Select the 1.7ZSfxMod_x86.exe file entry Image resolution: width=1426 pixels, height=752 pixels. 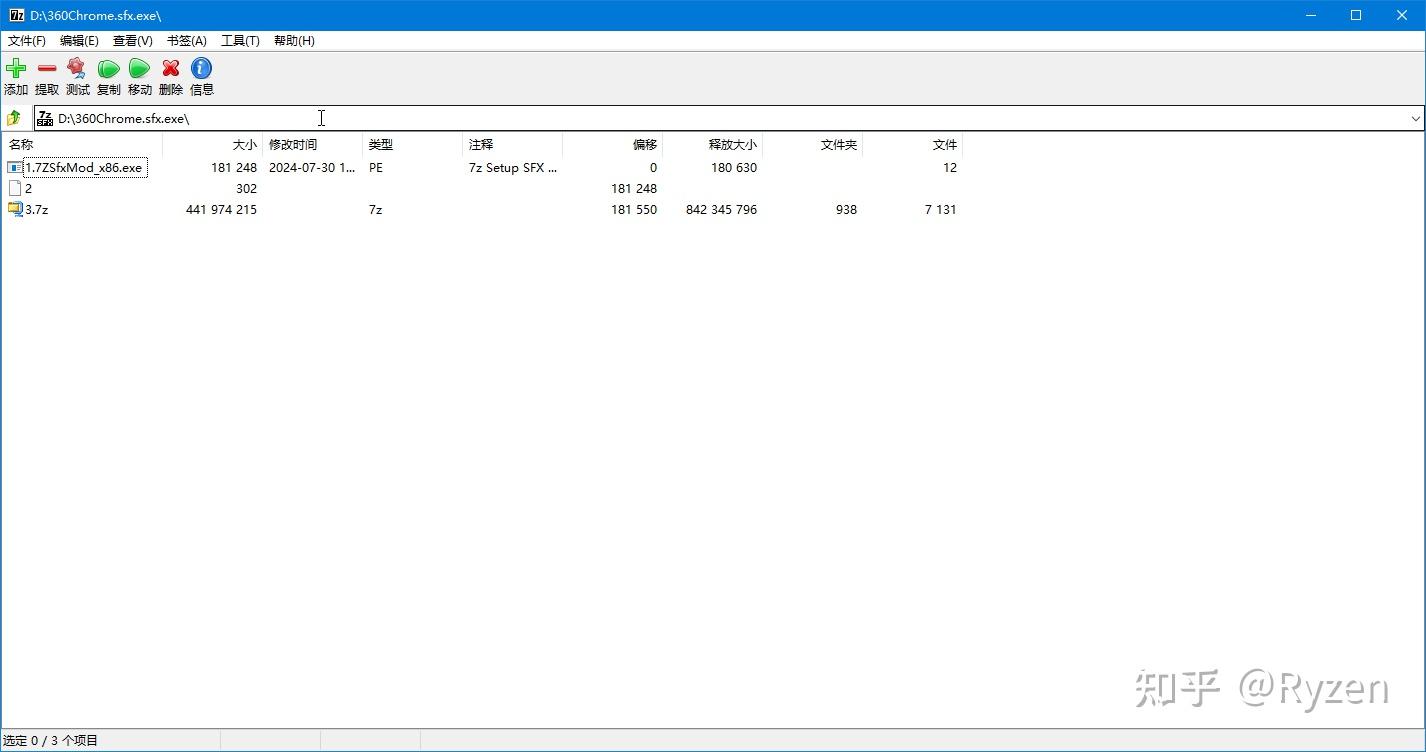[x=84, y=167]
